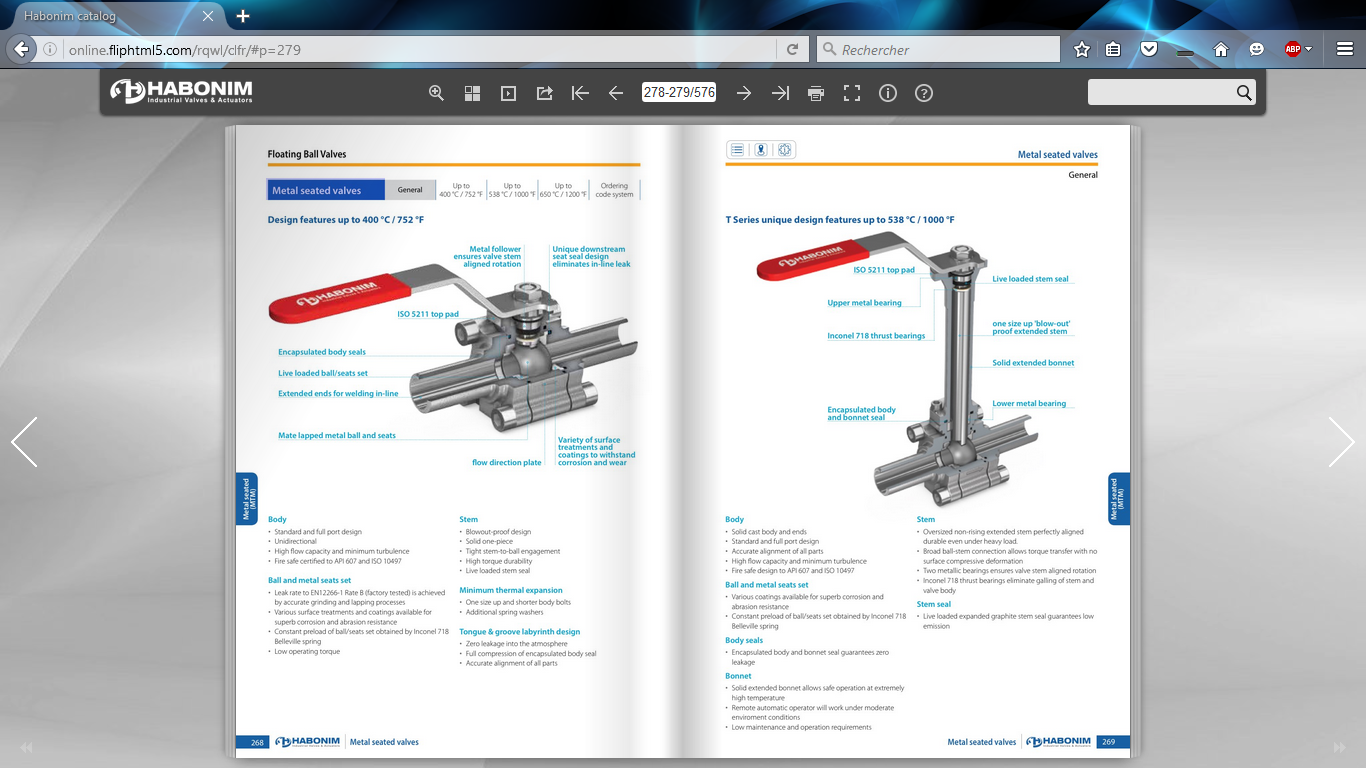This screenshot has width=1366, height=768.
Task: Open the help question mark icon
Action: point(924,93)
